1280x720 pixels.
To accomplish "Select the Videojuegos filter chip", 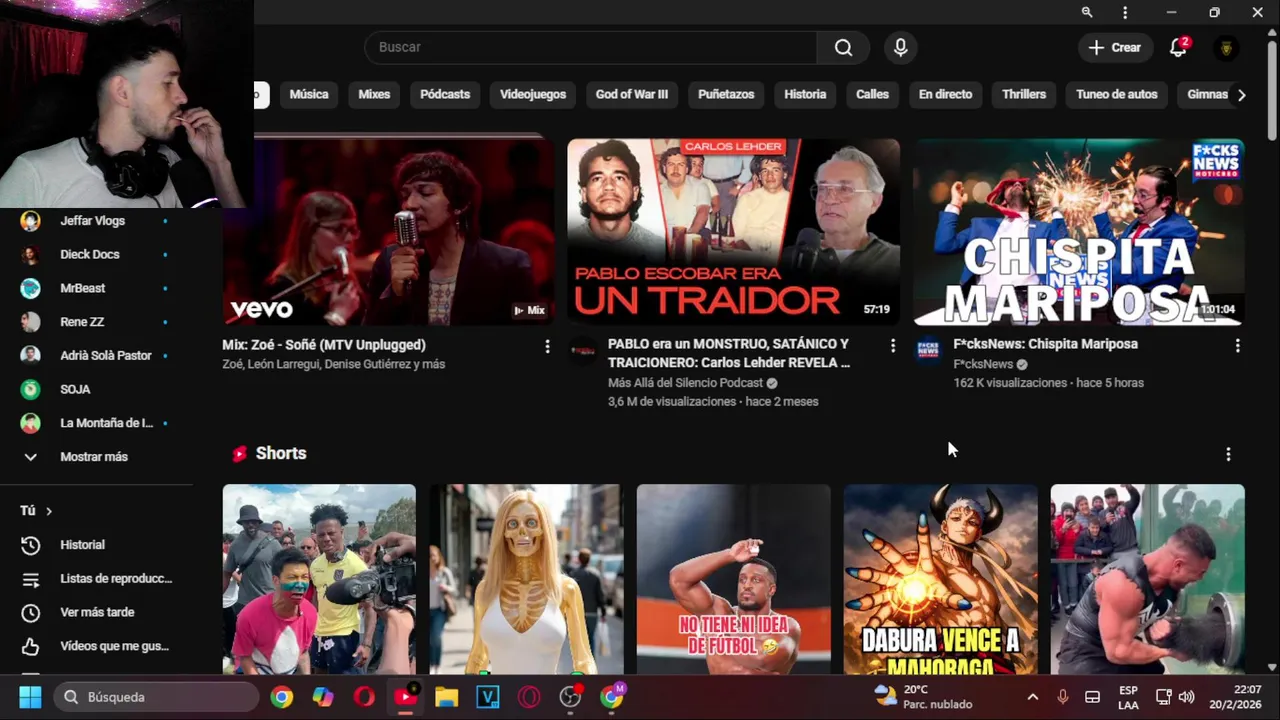I will pyautogui.click(x=533, y=94).
